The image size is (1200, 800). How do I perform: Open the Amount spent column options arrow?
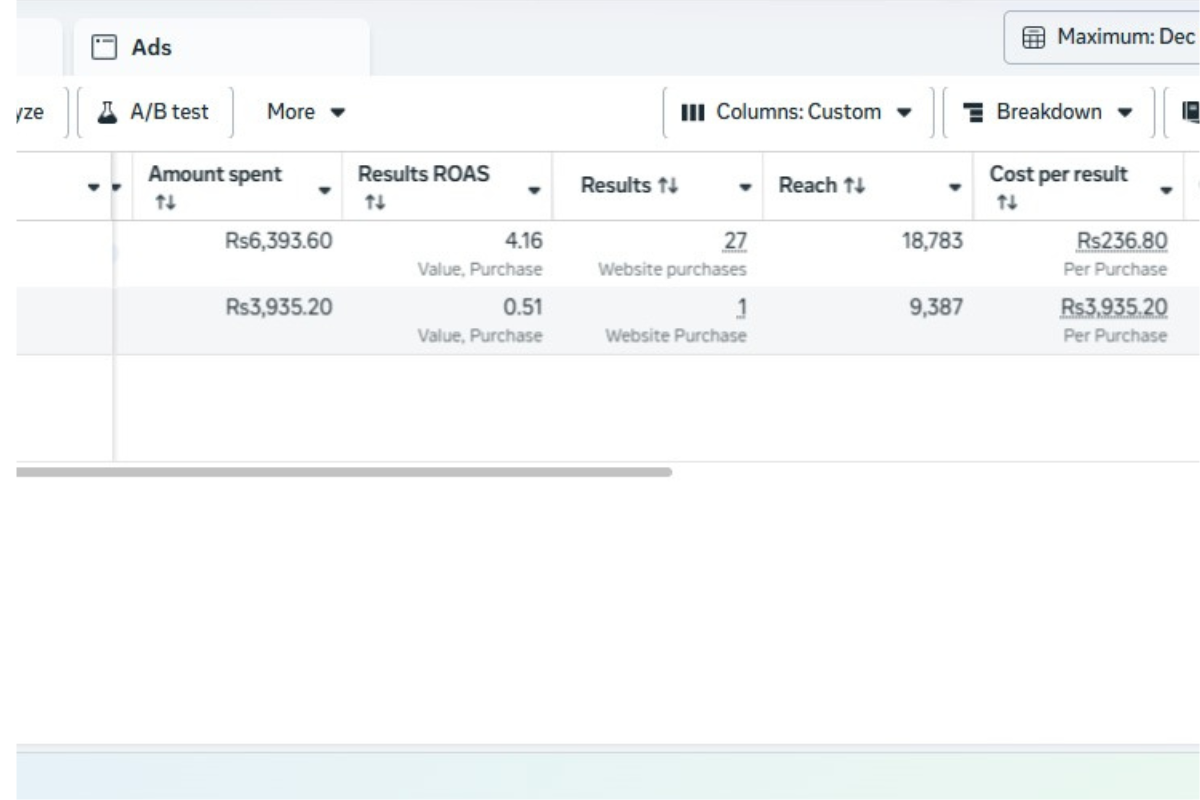[325, 190]
